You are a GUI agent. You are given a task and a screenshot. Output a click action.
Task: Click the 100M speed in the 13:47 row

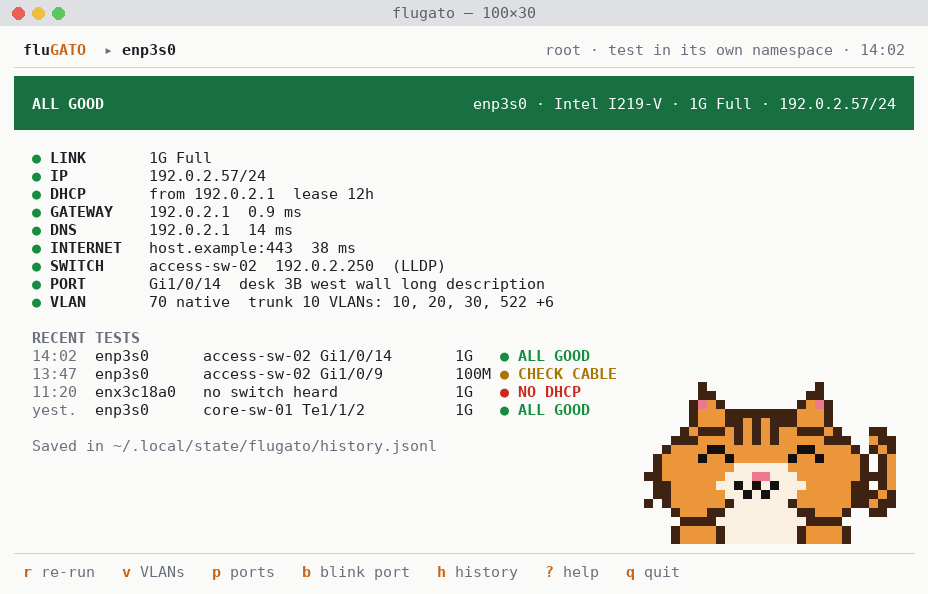[x=473, y=374]
